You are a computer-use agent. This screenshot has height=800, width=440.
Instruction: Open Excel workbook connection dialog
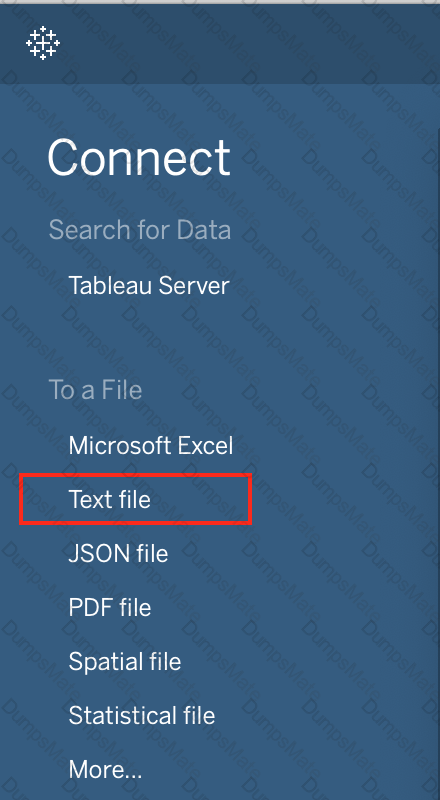(151, 445)
